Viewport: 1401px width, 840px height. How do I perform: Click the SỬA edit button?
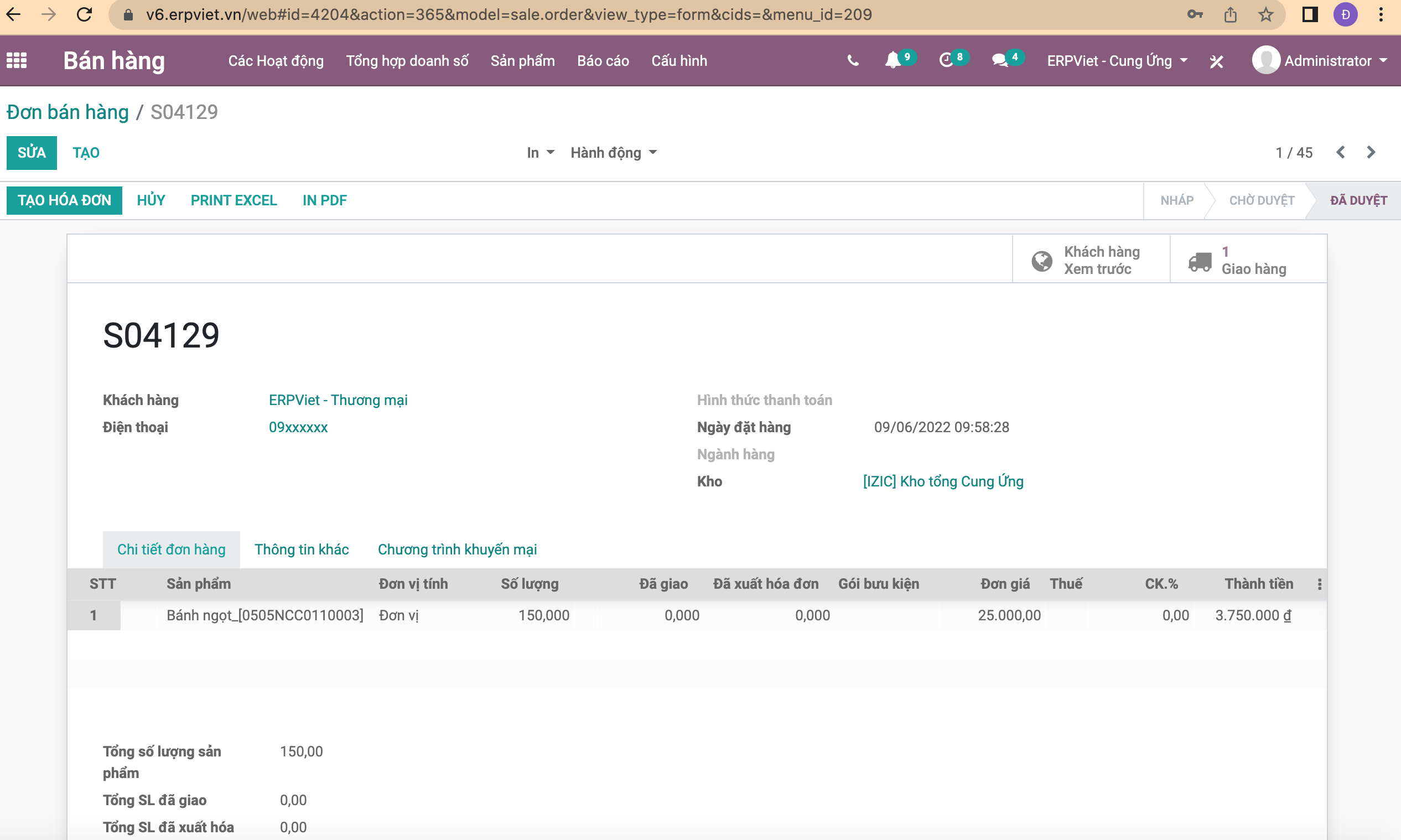(x=32, y=153)
